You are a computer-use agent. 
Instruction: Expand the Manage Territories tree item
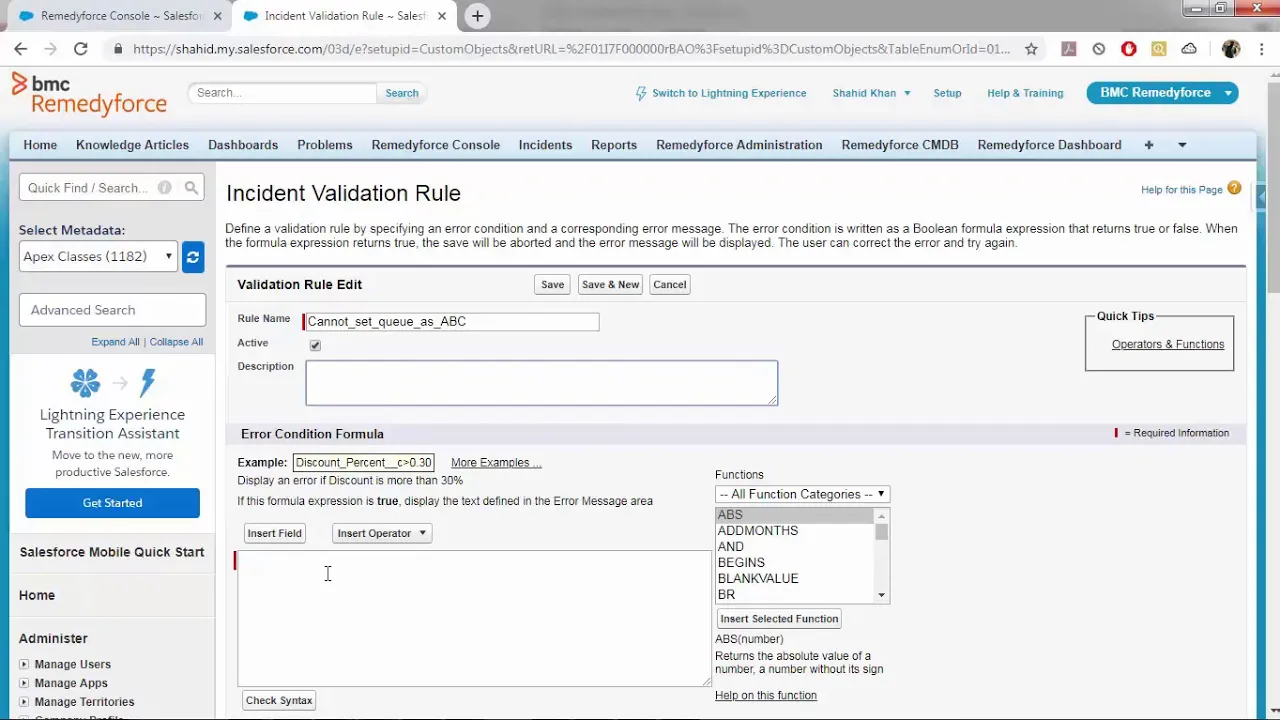24,702
